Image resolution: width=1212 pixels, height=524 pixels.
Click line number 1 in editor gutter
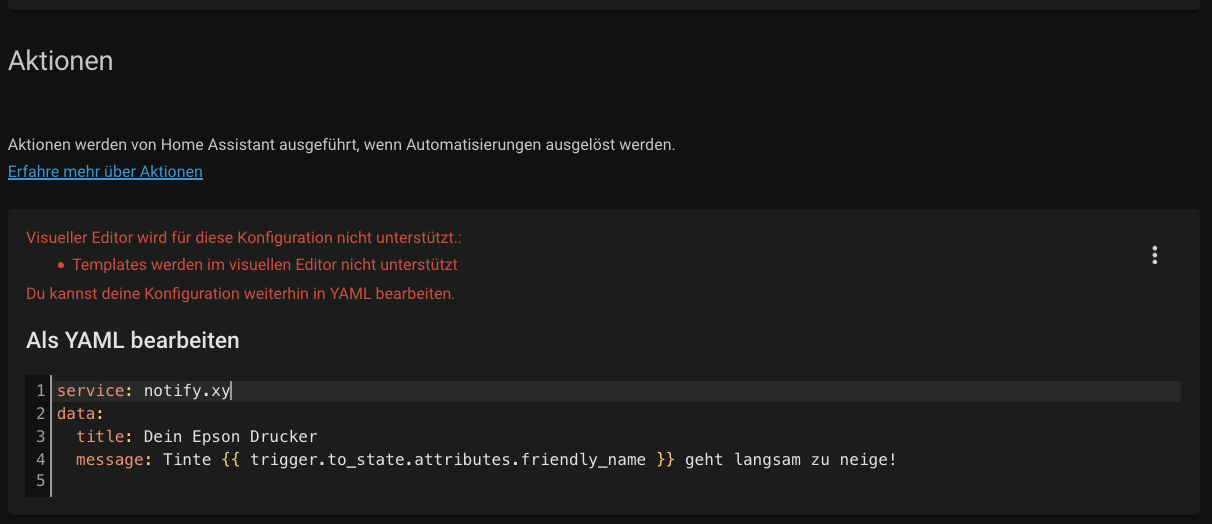click(40, 391)
